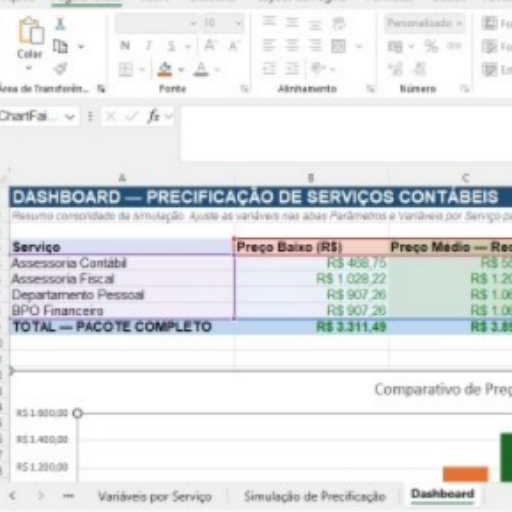Click the center align icon
Image resolution: width=512 pixels, height=512 pixels.
click(x=292, y=46)
